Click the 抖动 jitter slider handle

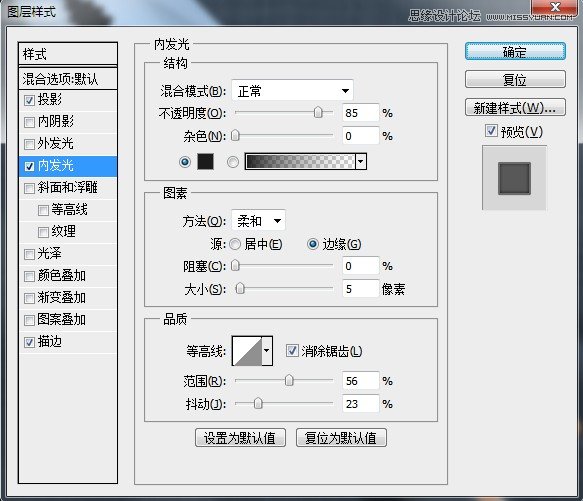click(x=258, y=403)
